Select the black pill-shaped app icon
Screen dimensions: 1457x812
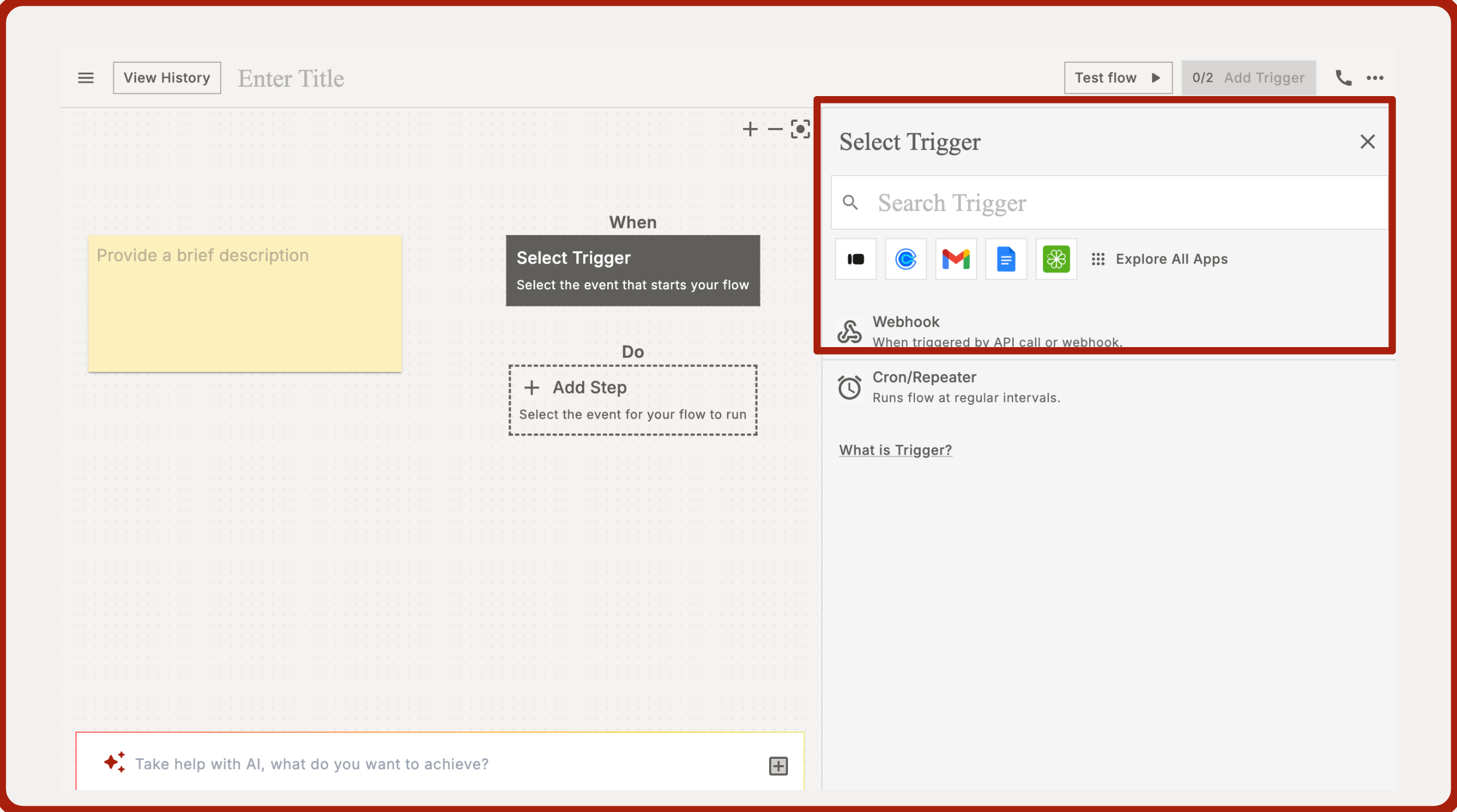[855, 259]
